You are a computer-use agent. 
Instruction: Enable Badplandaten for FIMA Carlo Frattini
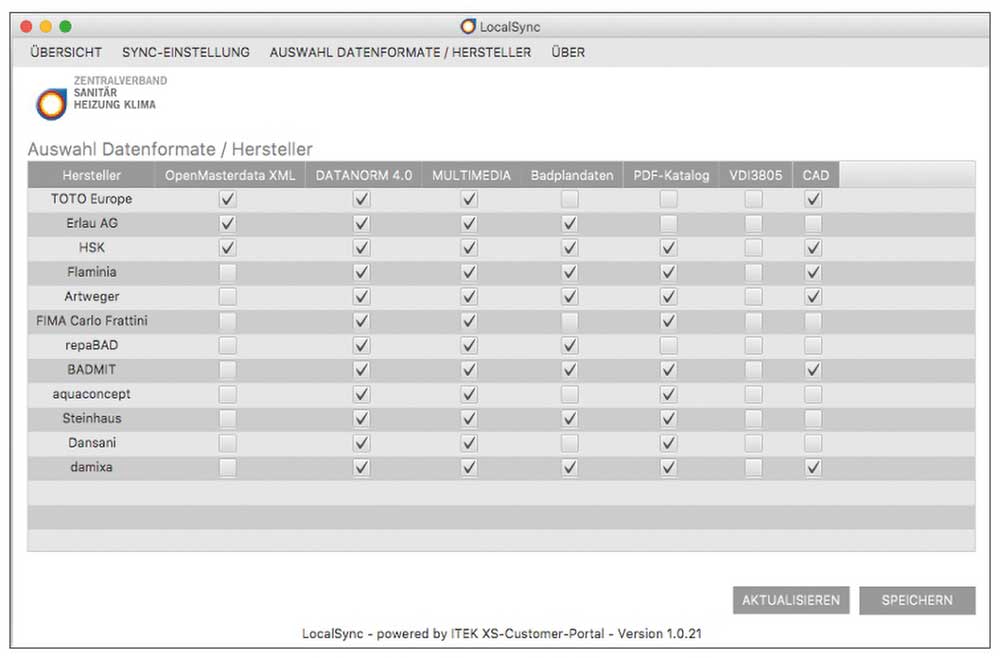(570, 321)
